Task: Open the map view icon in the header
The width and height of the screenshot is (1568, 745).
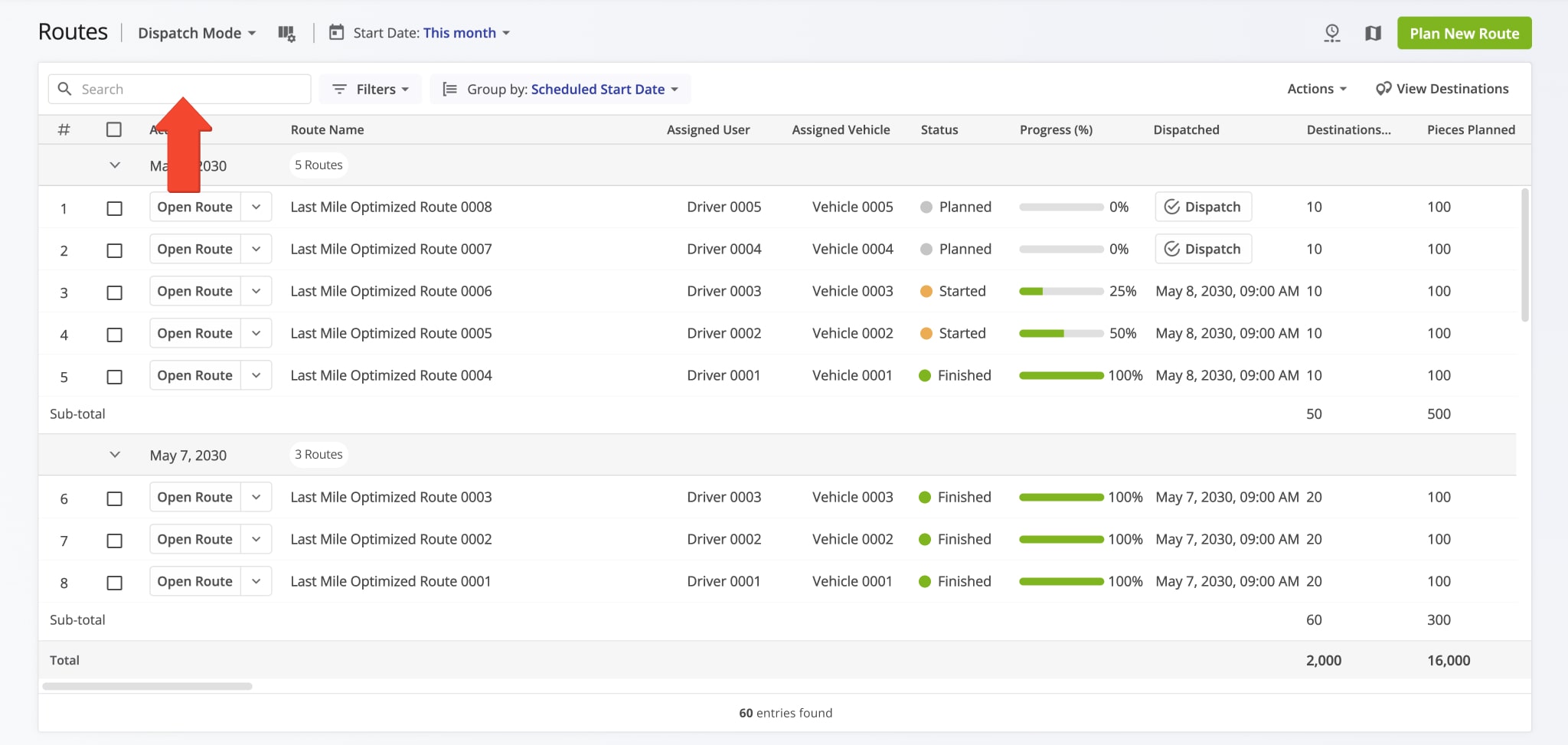Action: point(1373,33)
